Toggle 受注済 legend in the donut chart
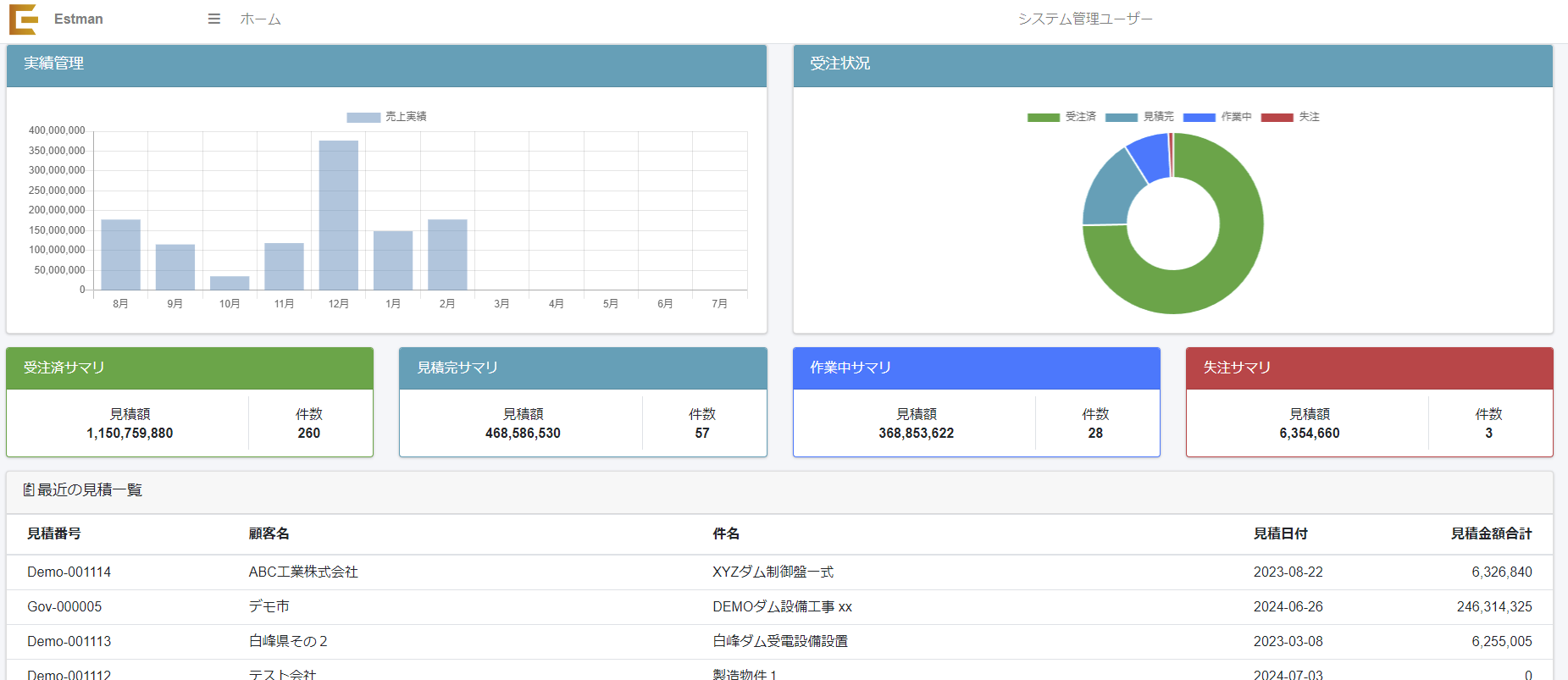The height and width of the screenshot is (680, 1568). (x=1061, y=117)
